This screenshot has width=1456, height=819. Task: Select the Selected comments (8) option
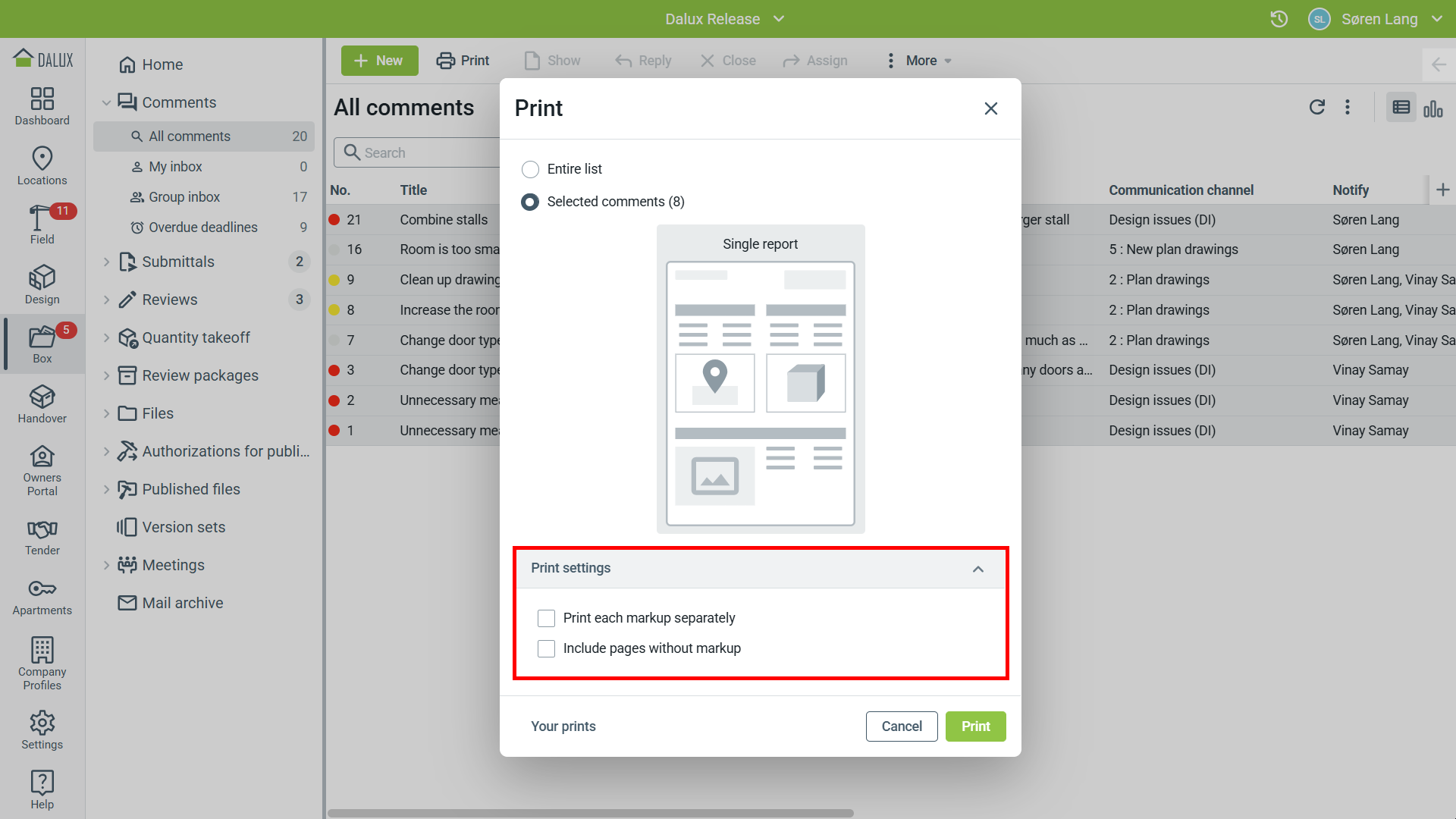[x=530, y=202]
